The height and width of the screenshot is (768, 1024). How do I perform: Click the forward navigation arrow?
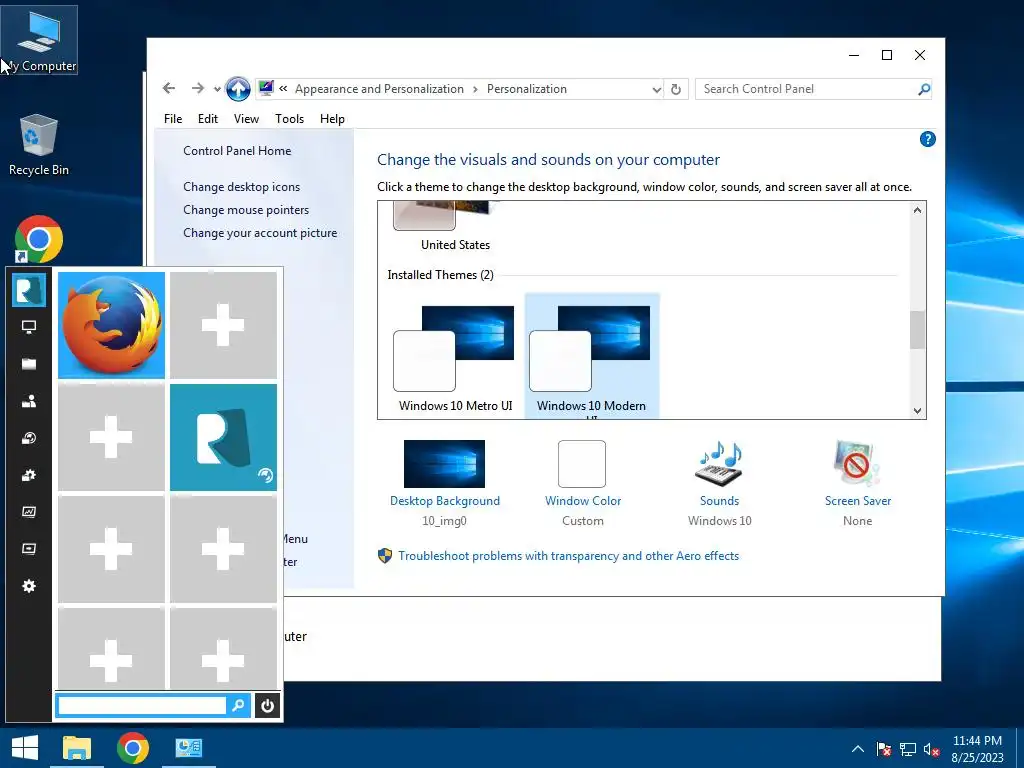197,88
